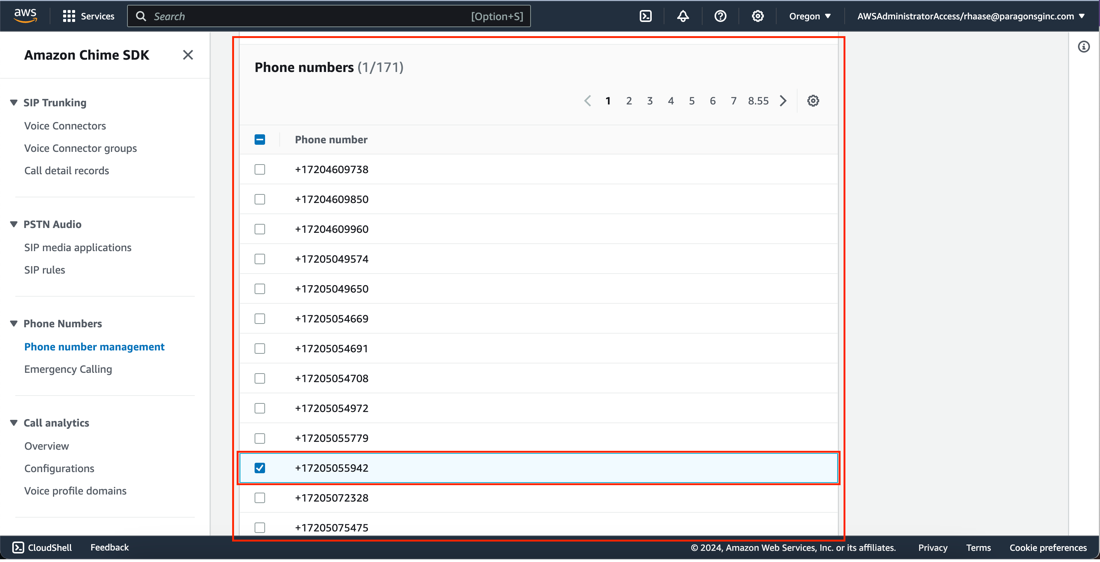Collapse the SIP Trunking section
1100x562 pixels.
pyautogui.click(x=13, y=102)
